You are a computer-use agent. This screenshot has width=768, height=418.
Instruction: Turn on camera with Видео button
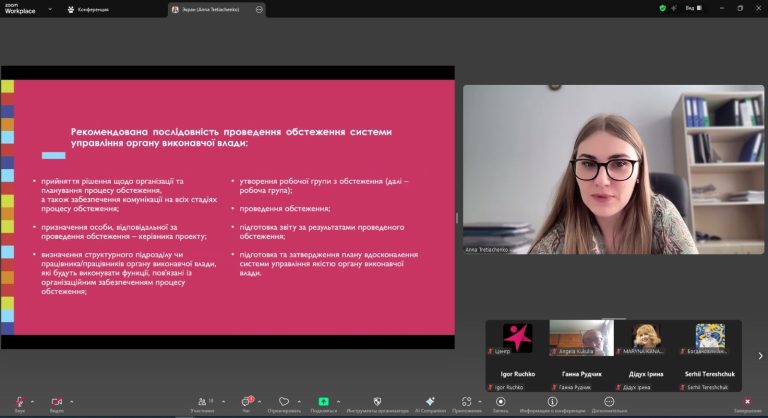56,402
